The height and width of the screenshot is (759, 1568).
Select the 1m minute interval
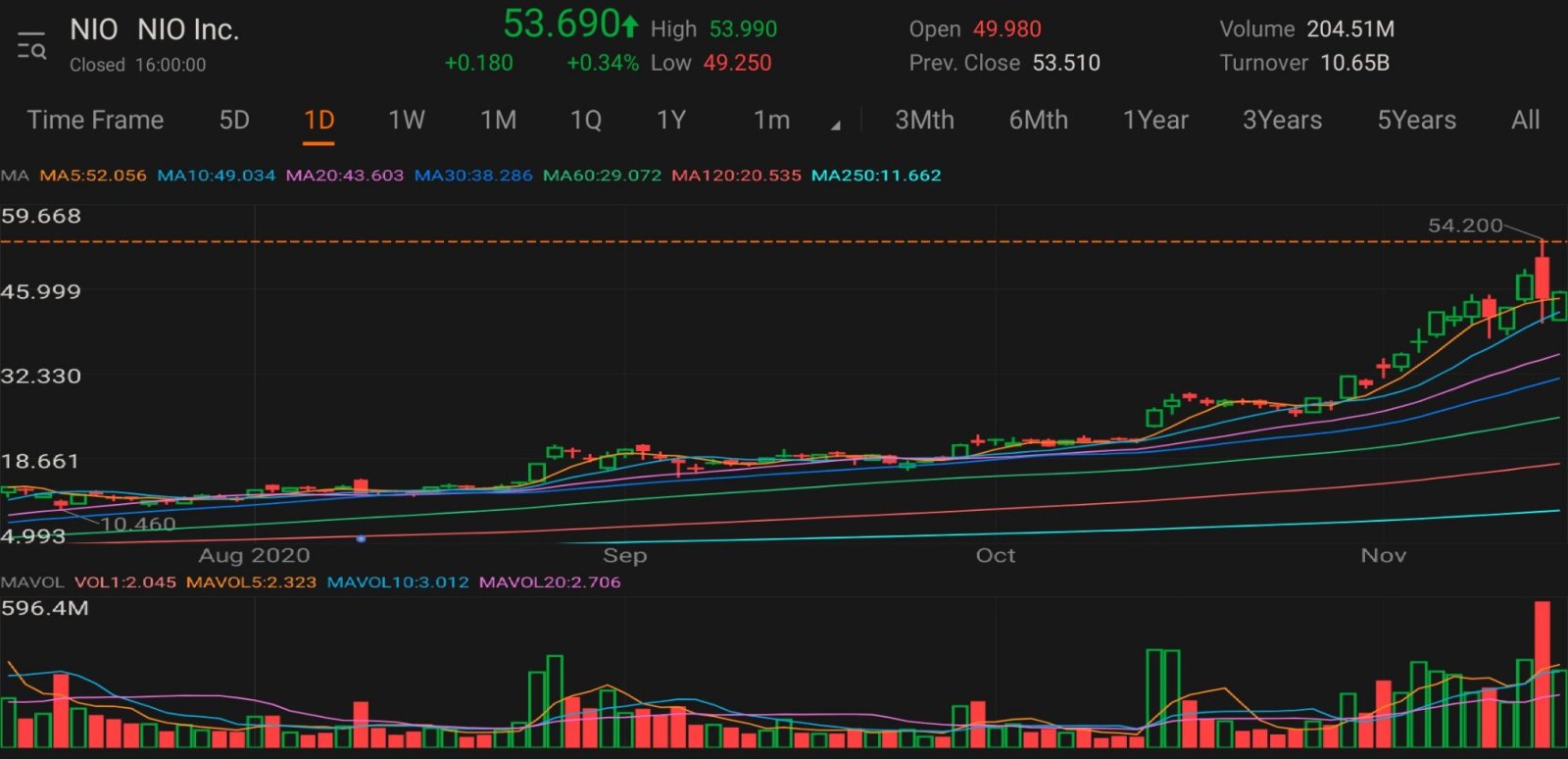point(771,120)
